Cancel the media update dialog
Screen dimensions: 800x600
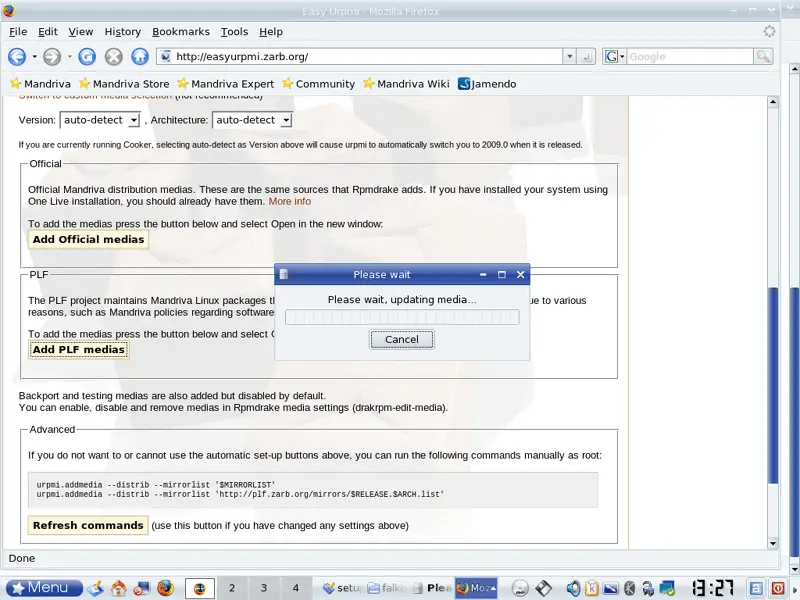402,339
